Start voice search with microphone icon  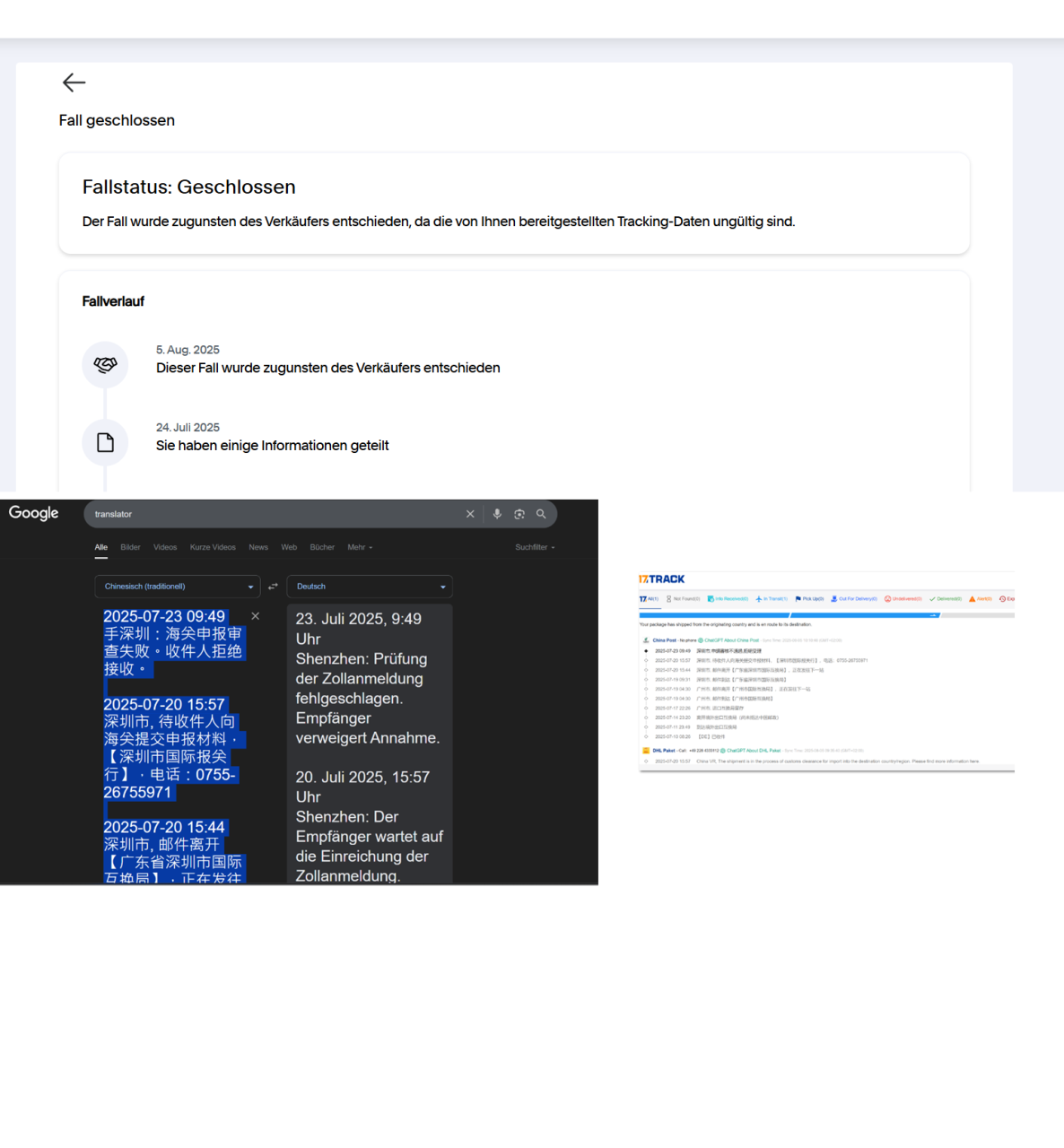[497, 514]
